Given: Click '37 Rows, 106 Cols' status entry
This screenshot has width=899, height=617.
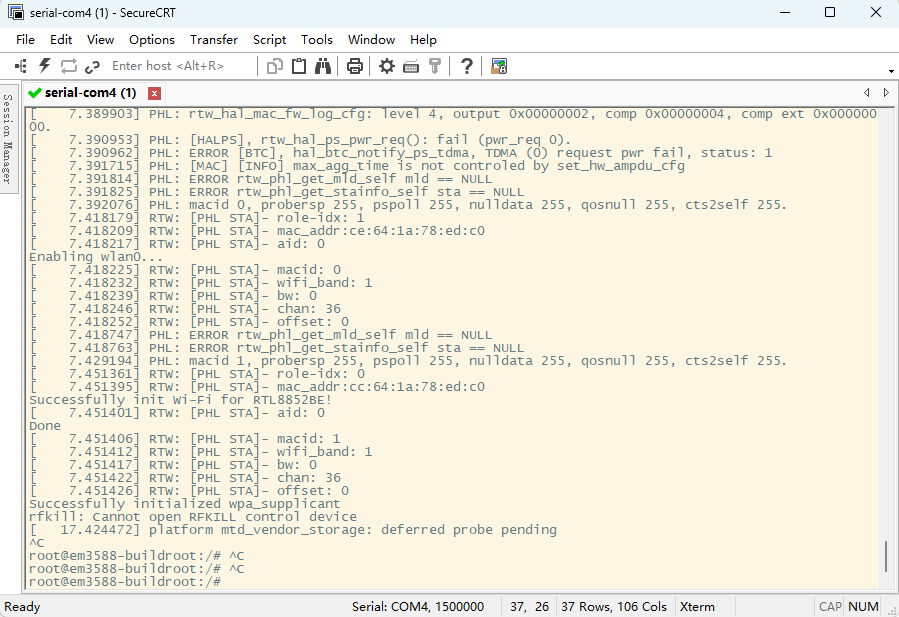Looking at the screenshot, I should point(613,607).
